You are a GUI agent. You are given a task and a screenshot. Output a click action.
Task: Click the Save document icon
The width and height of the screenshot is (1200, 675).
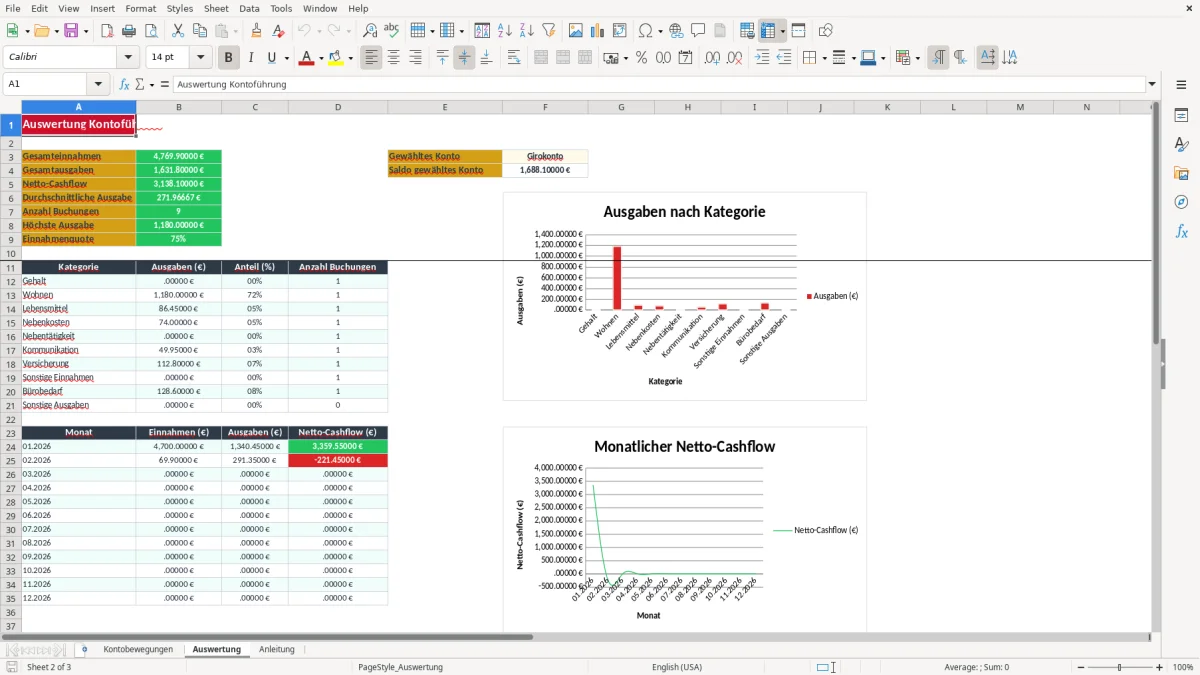coord(73,31)
